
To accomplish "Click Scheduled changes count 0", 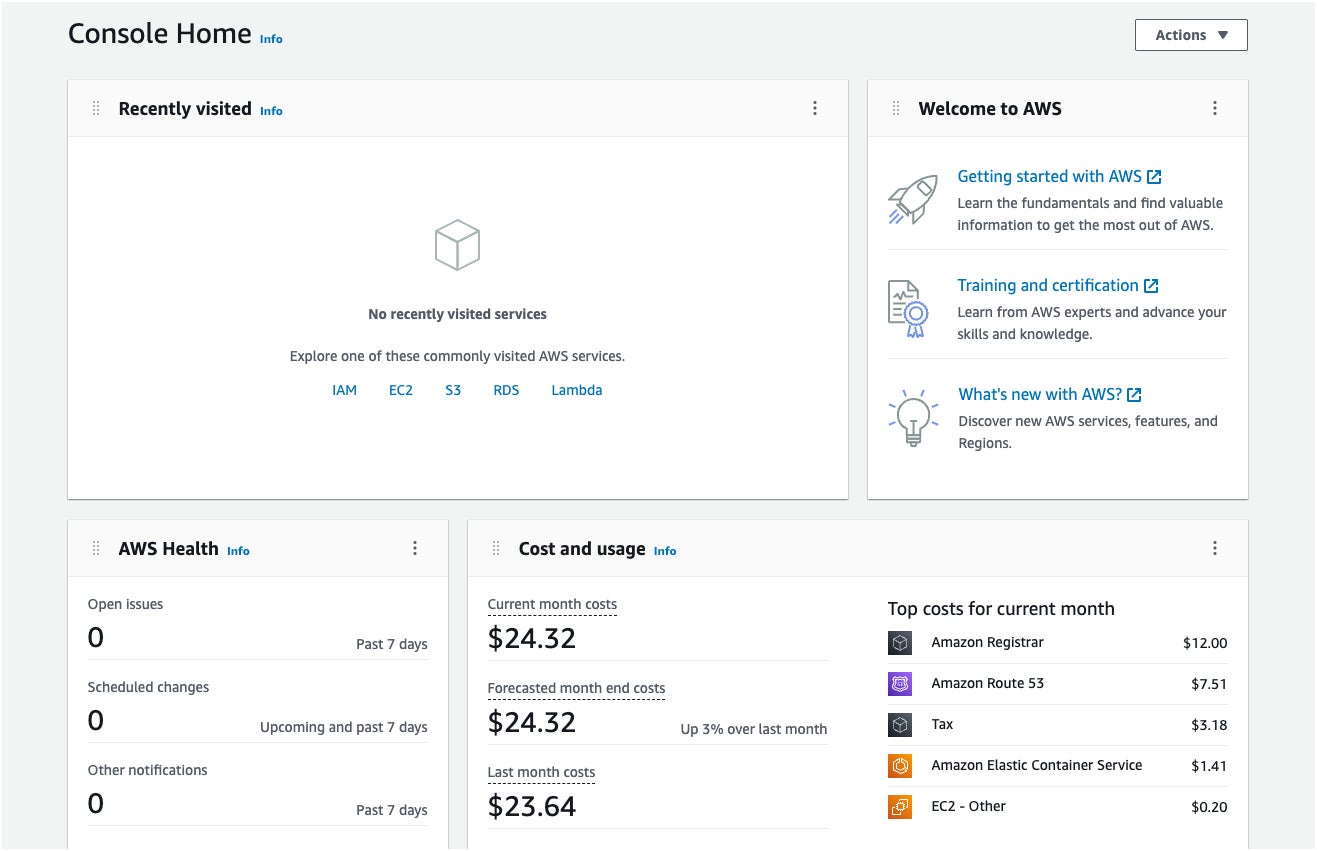I will point(96,720).
